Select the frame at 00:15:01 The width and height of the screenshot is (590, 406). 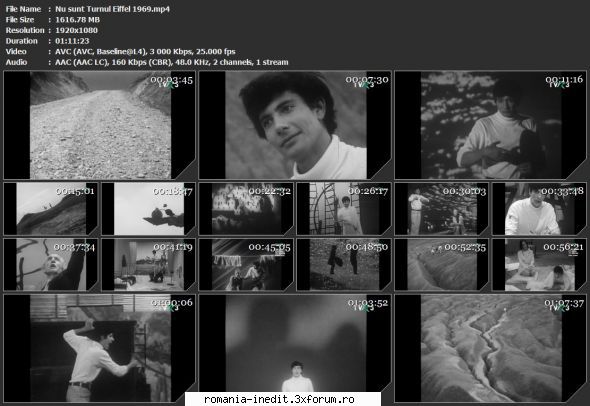51,209
